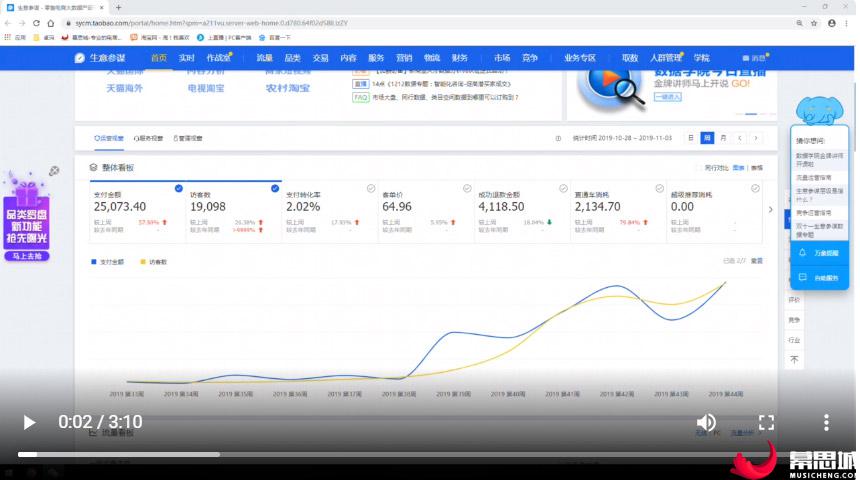Image resolution: width=860 pixels, height=480 pixels.
Task: Click the 重置 reset link
Action: (757, 261)
